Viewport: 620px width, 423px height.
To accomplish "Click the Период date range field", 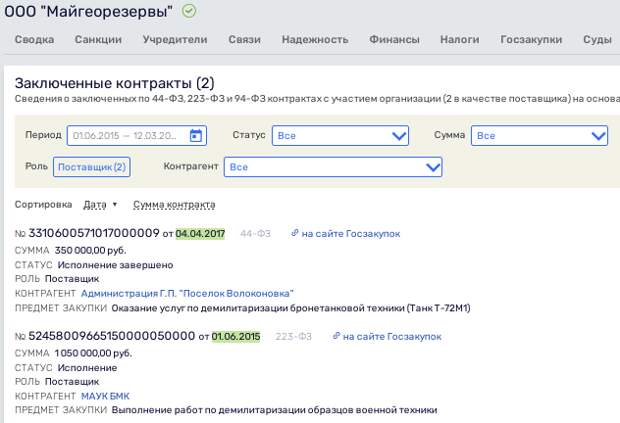I will coord(137,136).
